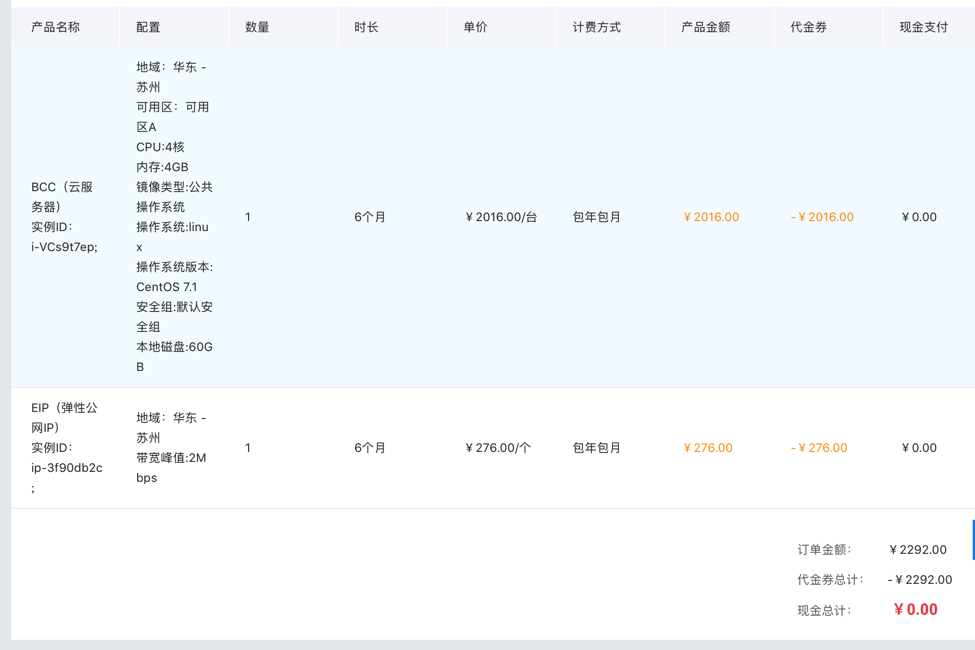Click the red 现金总计 amount ¥0.00

click(915, 610)
